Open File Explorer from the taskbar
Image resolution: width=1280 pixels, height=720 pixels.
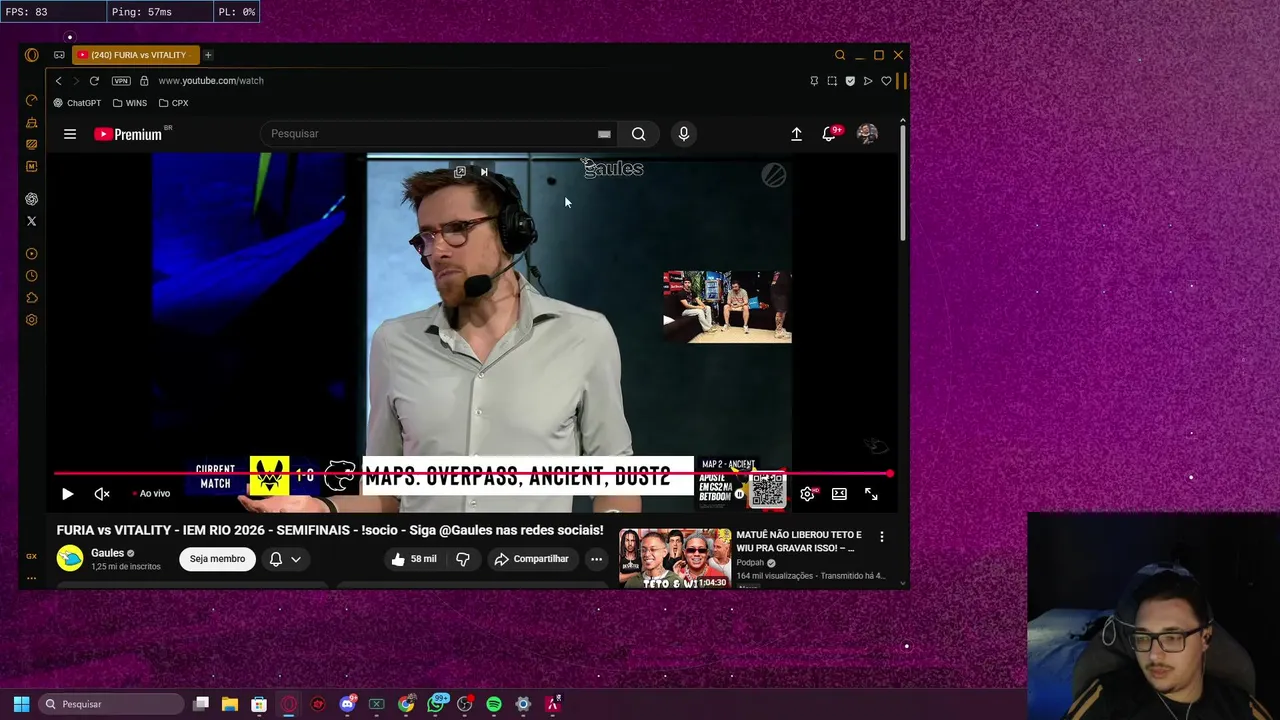click(229, 704)
